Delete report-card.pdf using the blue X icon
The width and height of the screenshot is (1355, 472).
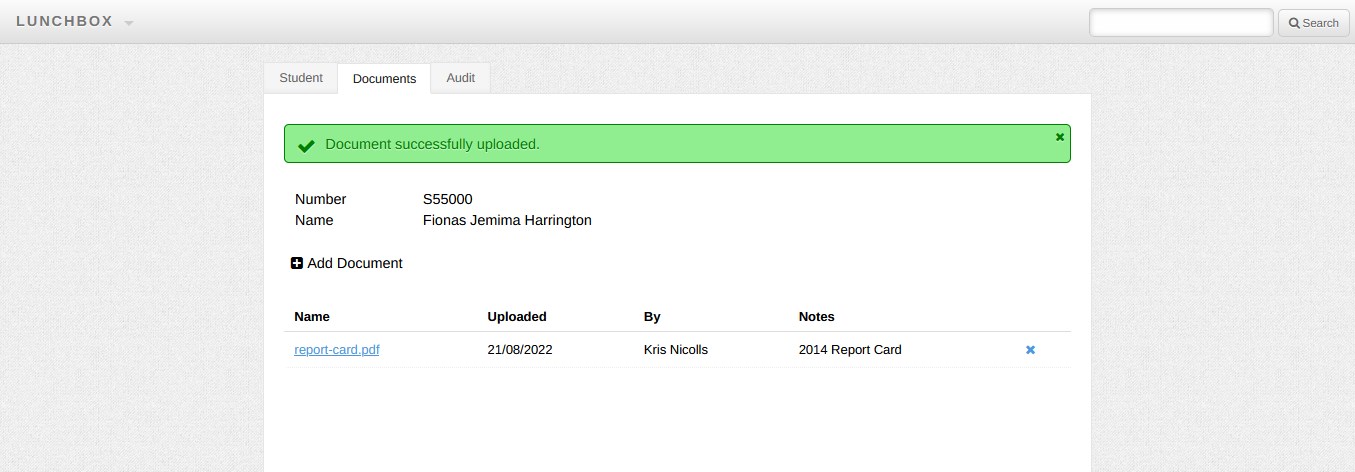(1030, 350)
